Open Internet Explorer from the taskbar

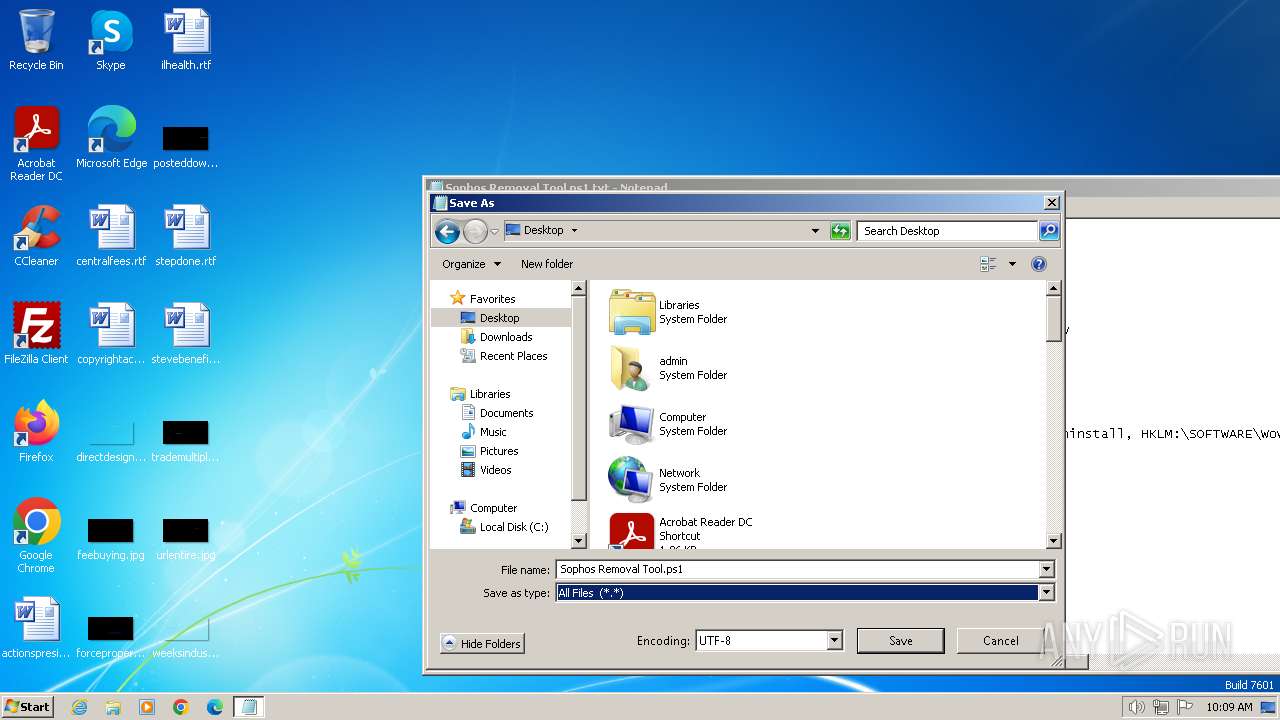point(79,707)
